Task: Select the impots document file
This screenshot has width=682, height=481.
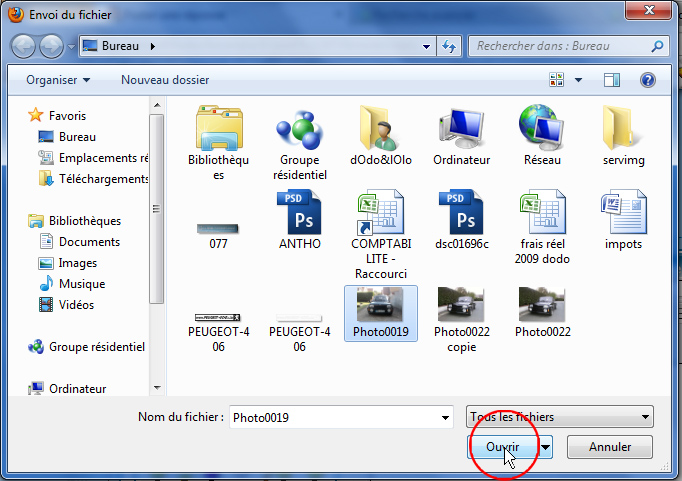Action: coord(623,213)
